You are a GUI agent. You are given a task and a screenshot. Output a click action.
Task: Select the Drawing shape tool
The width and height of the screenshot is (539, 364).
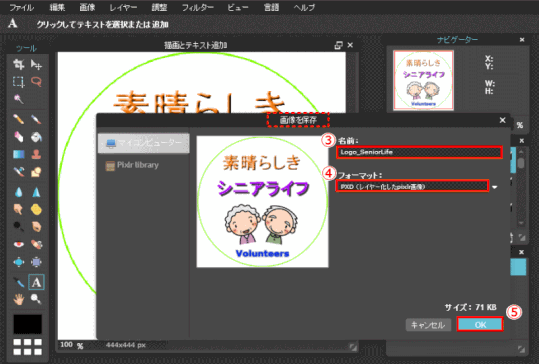pos(36,172)
